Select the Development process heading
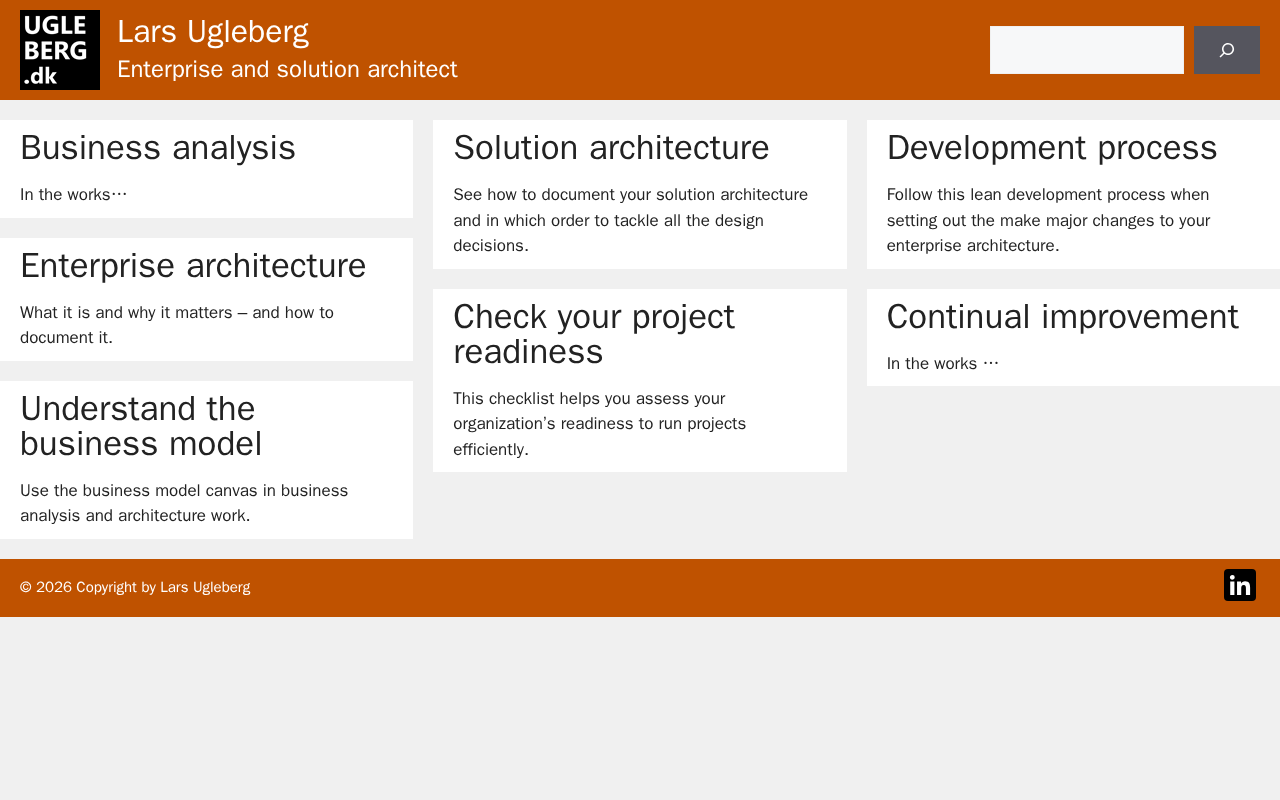This screenshot has height=800, width=1280. (x=1052, y=148)
